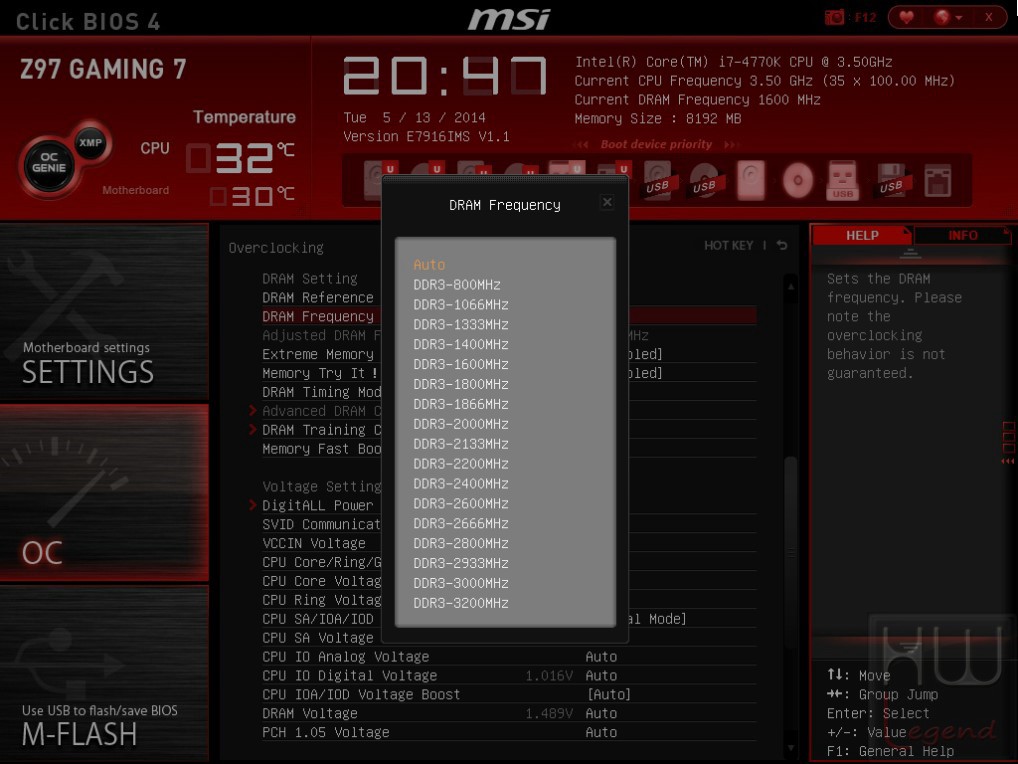The width and height of the screenshot is (1018, 764).
Task: Select DDR3-3200MHz frequency
Action: click(x=460, y=603)
